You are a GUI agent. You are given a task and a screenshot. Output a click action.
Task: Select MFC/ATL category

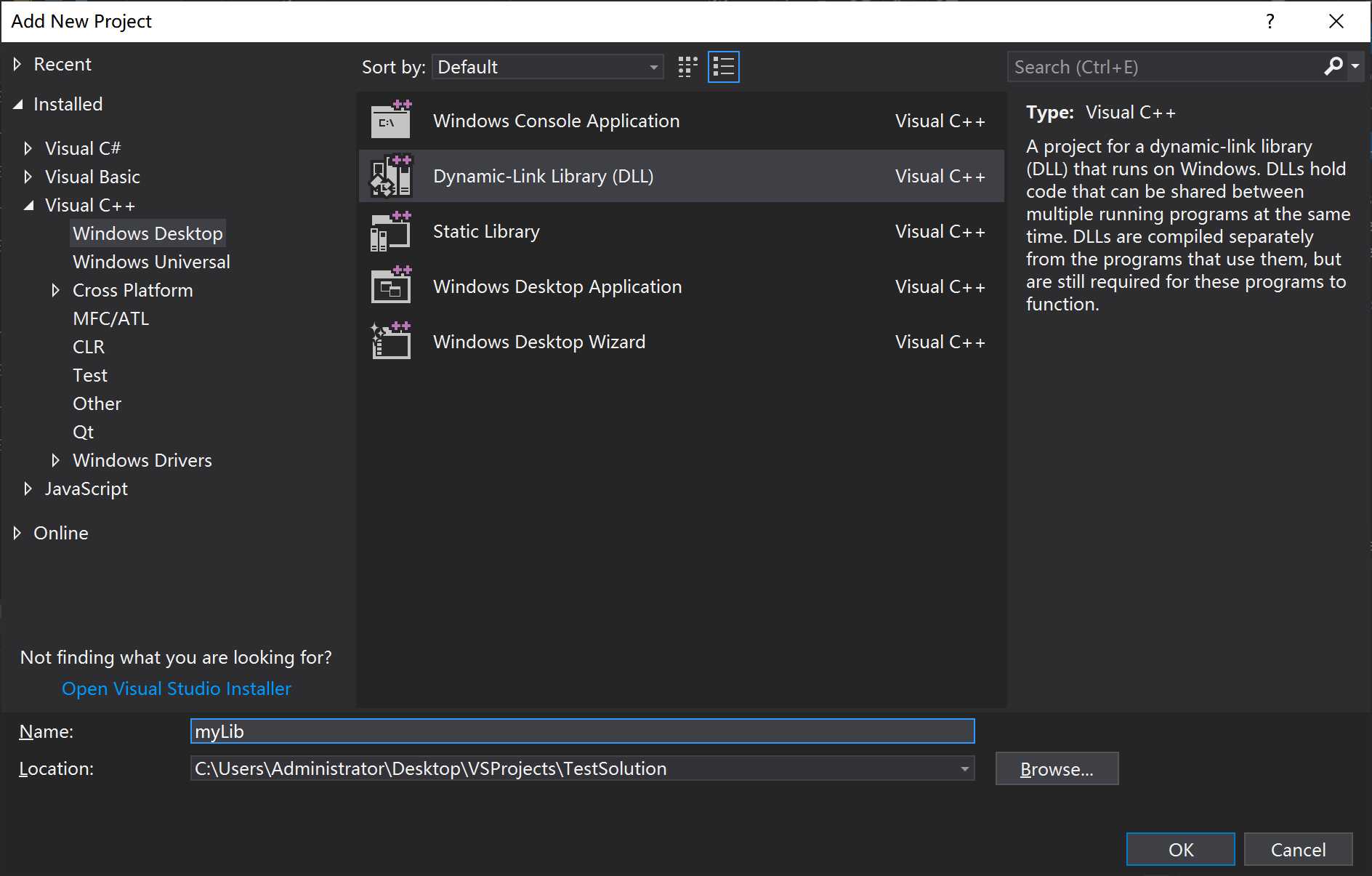click(110, 318)
